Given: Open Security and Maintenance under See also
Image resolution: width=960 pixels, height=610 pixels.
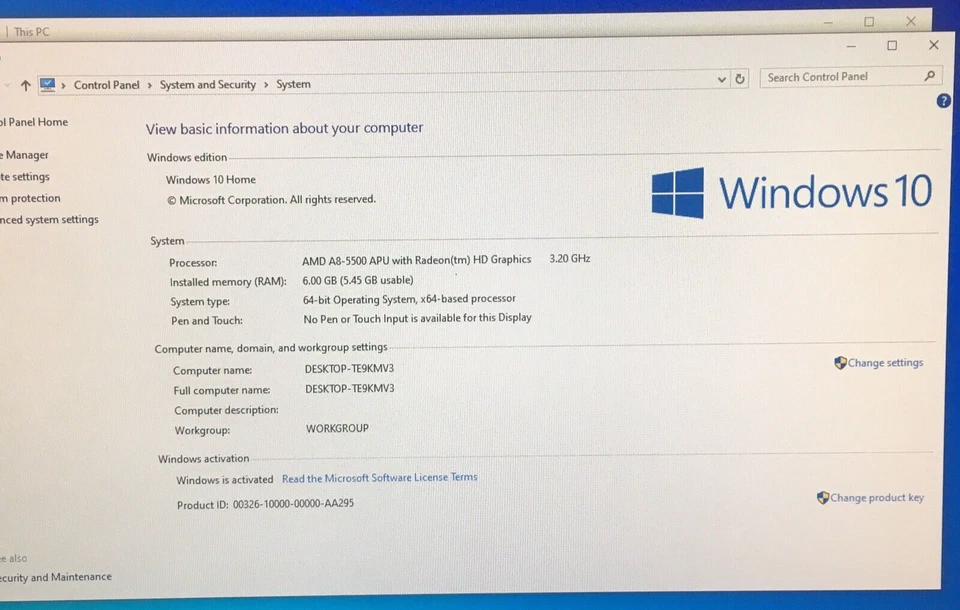Looking at the screenshot, I should (x=55, y=577).
